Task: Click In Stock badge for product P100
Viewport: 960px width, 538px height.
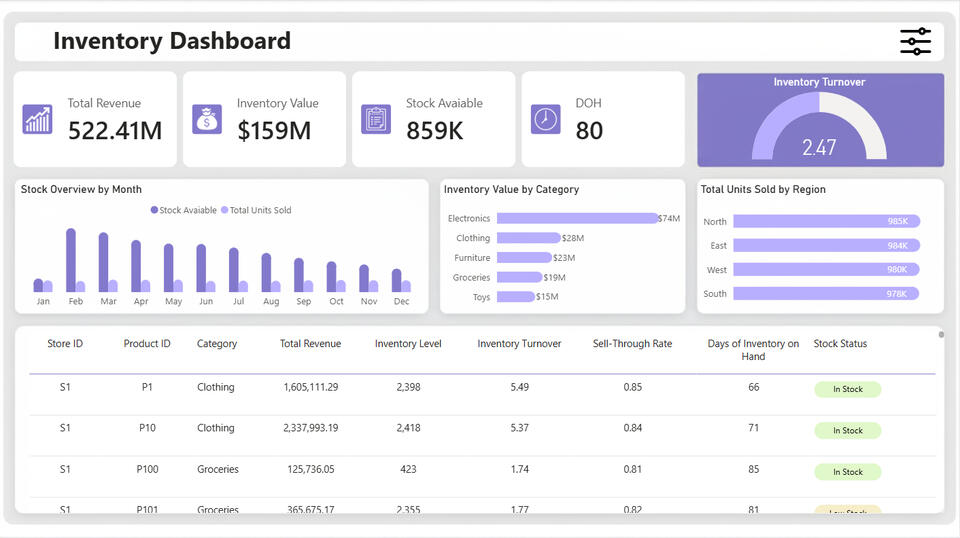Action: coord(847,472)
